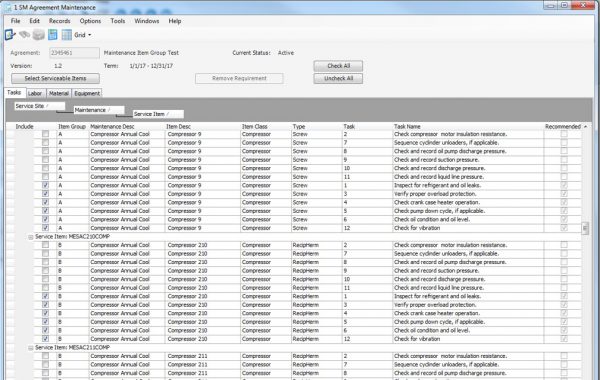Click the Agreement number input field
Screen dimensions: 600x380
(x=74, y=53)
